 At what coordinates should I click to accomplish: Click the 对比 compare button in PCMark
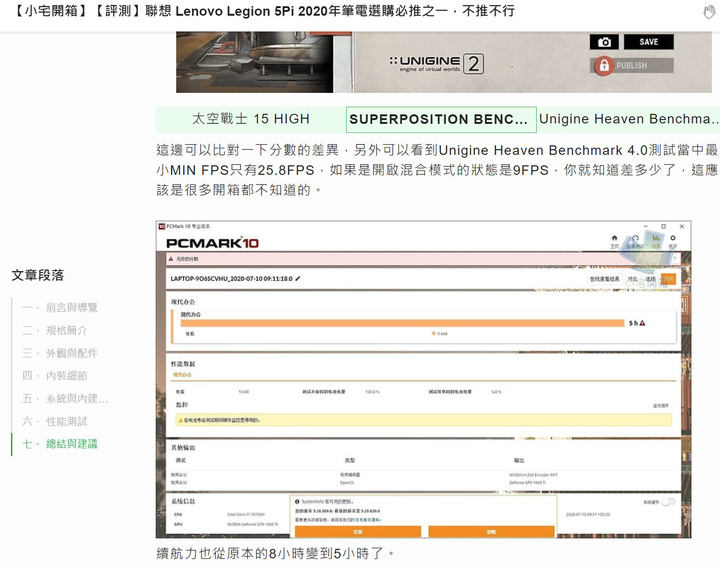click(x=633, y=279)
